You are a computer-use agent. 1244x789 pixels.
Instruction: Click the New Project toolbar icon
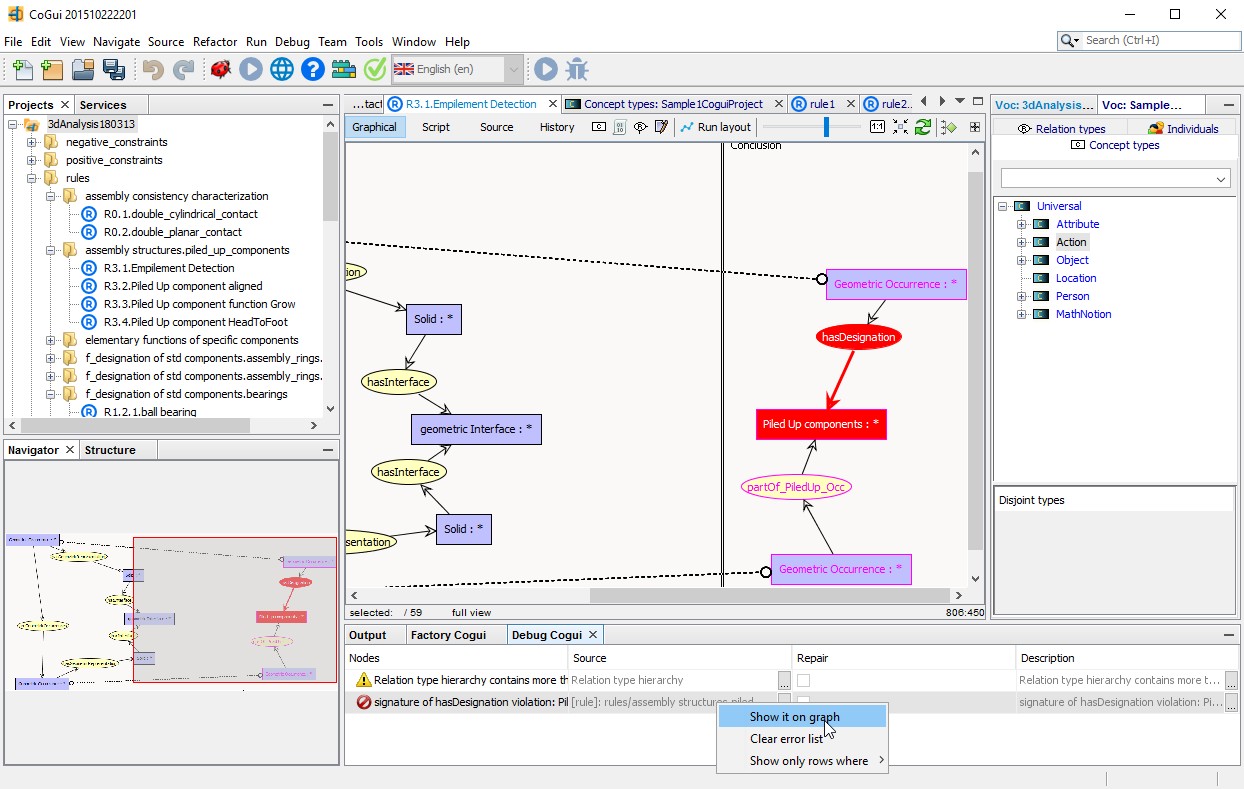click(52, 69)
